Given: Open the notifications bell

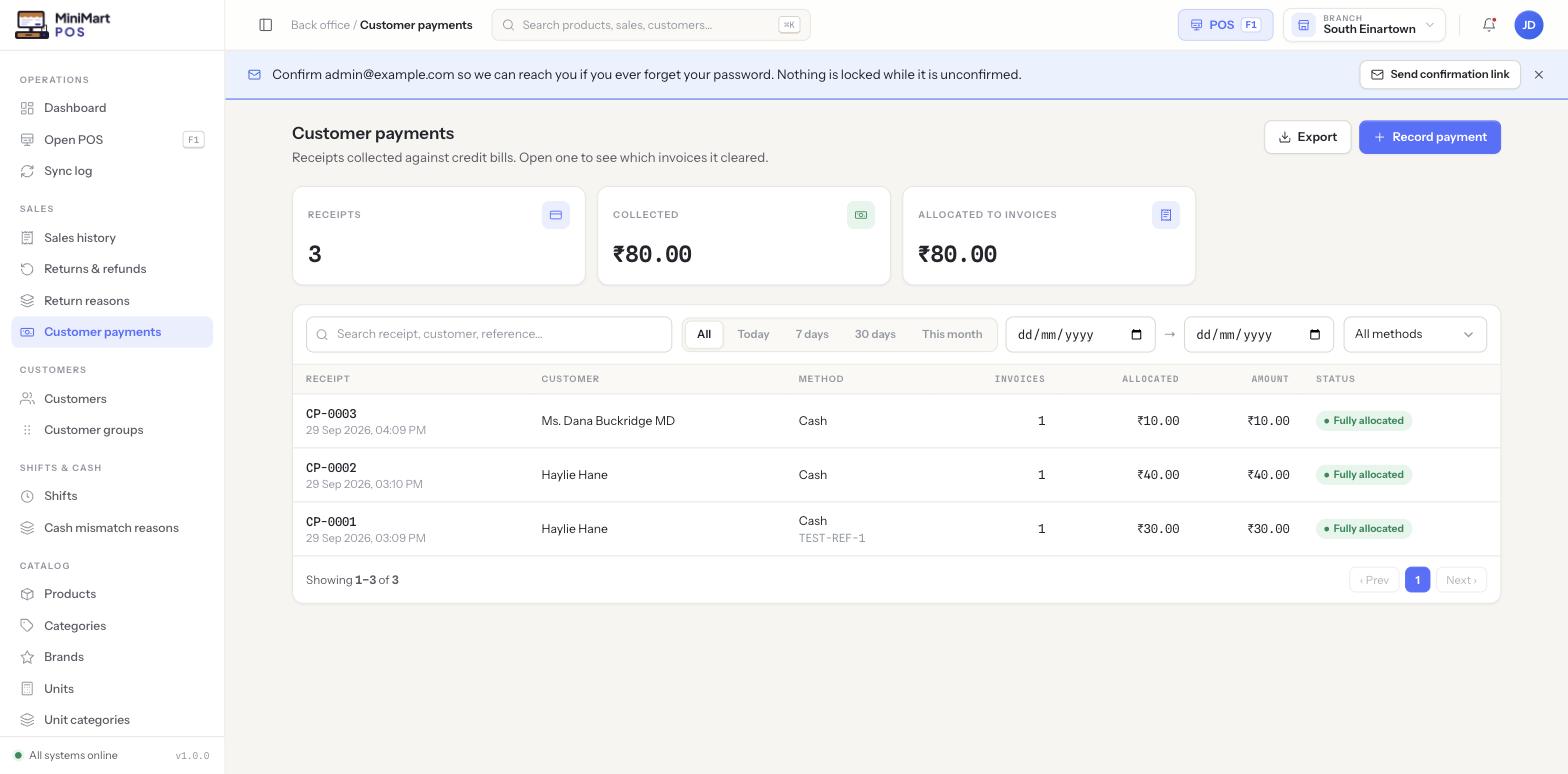Looking at the screenshot, I should [x=1489, y=25].
